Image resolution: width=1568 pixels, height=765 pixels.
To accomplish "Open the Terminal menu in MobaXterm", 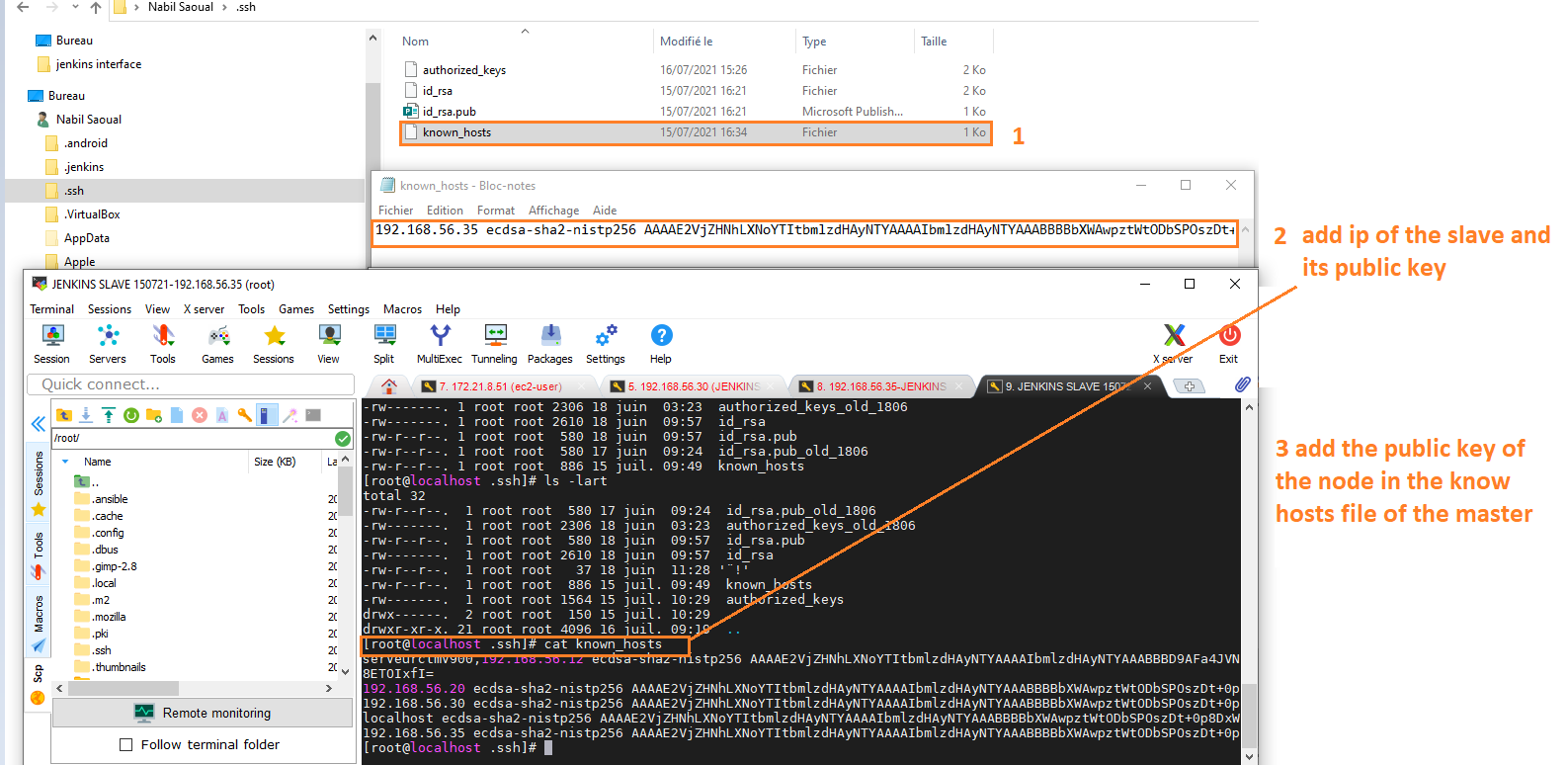I will point(51,309).
